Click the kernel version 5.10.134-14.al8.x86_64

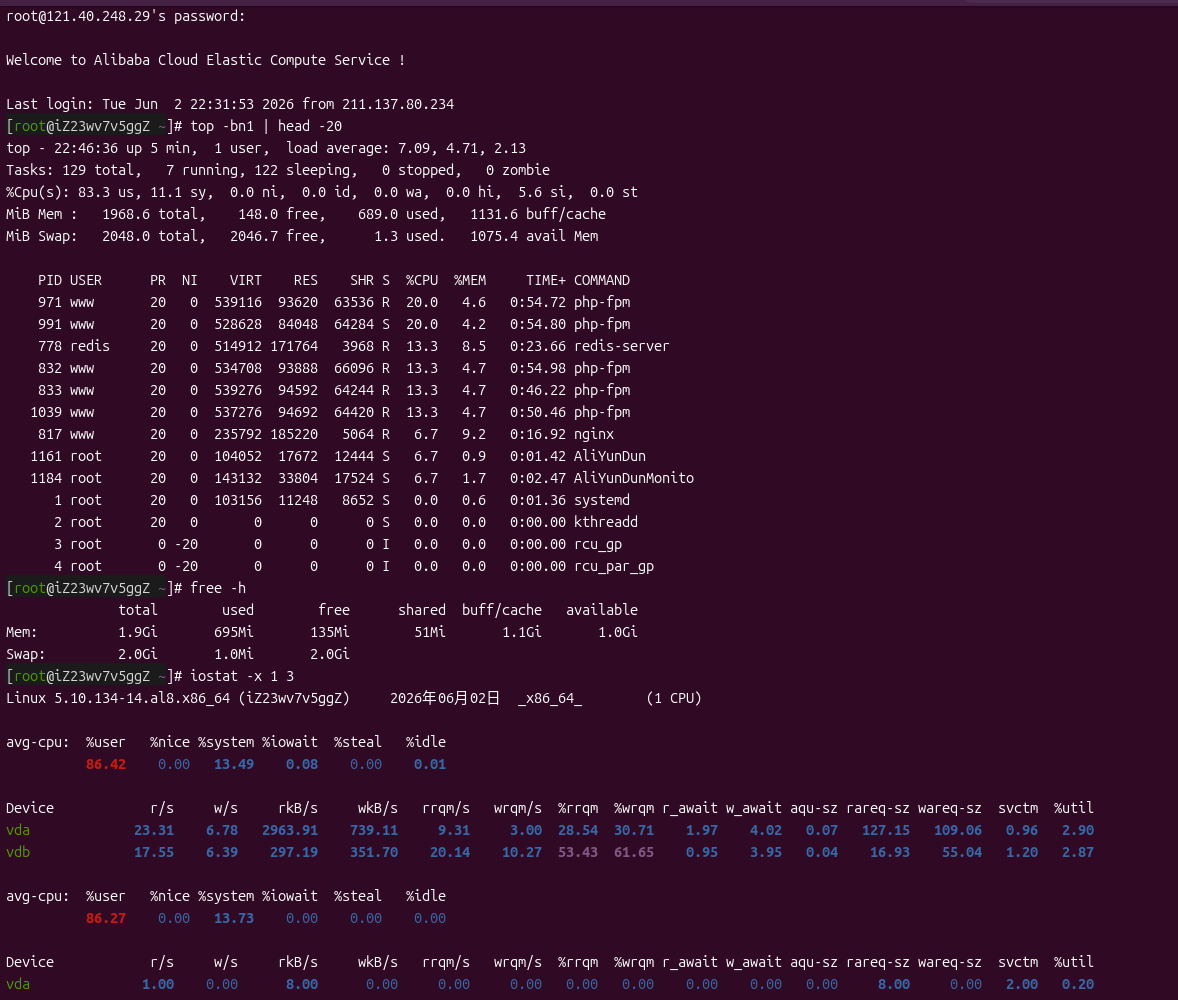[x=142, y=698]
